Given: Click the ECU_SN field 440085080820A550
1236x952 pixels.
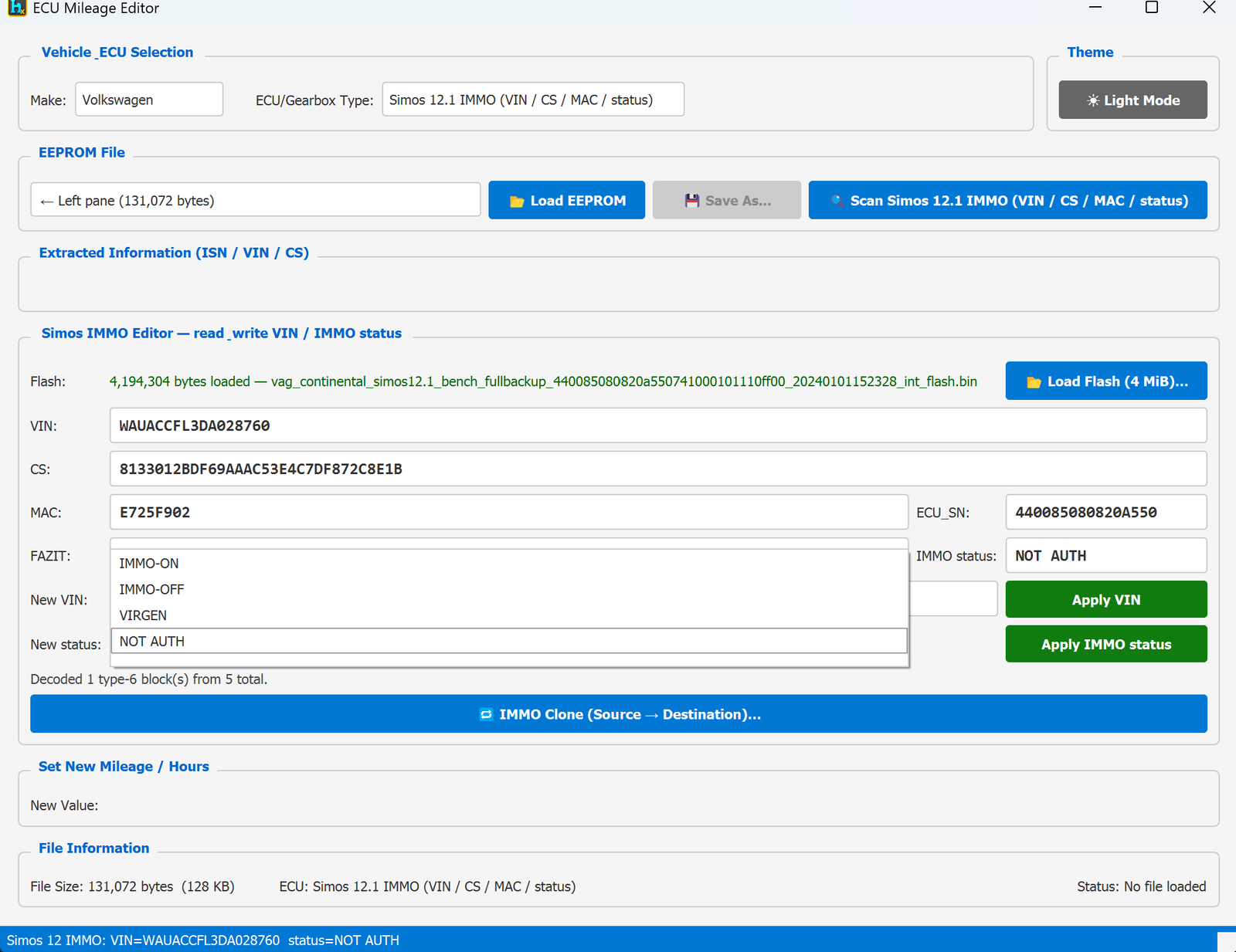Looking at the screenshot, I should click(1106, 512).
